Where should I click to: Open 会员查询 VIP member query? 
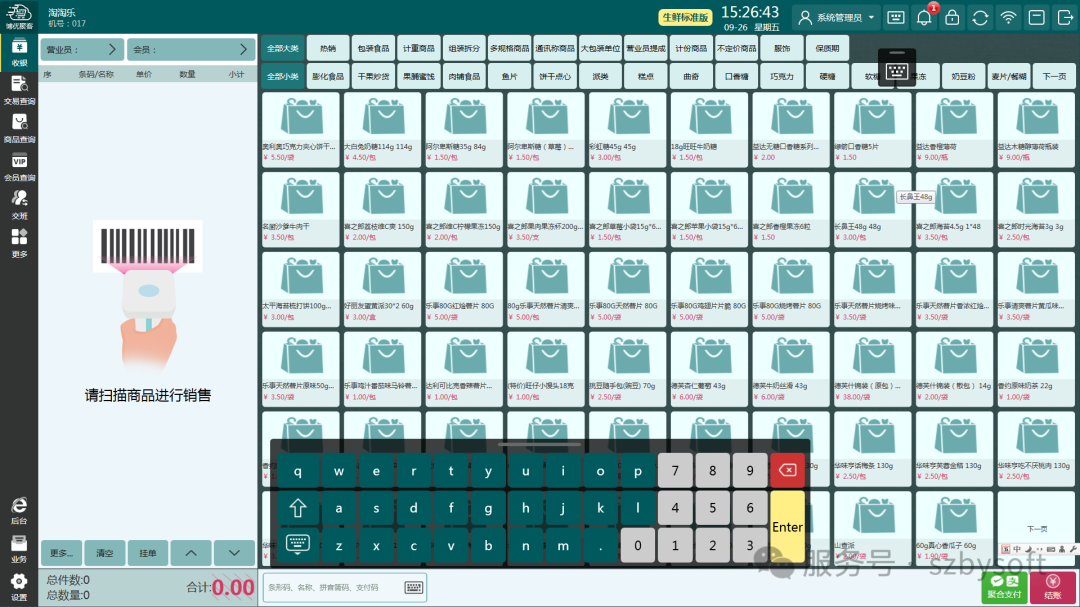pyautogui.click(x=19, y=167)
